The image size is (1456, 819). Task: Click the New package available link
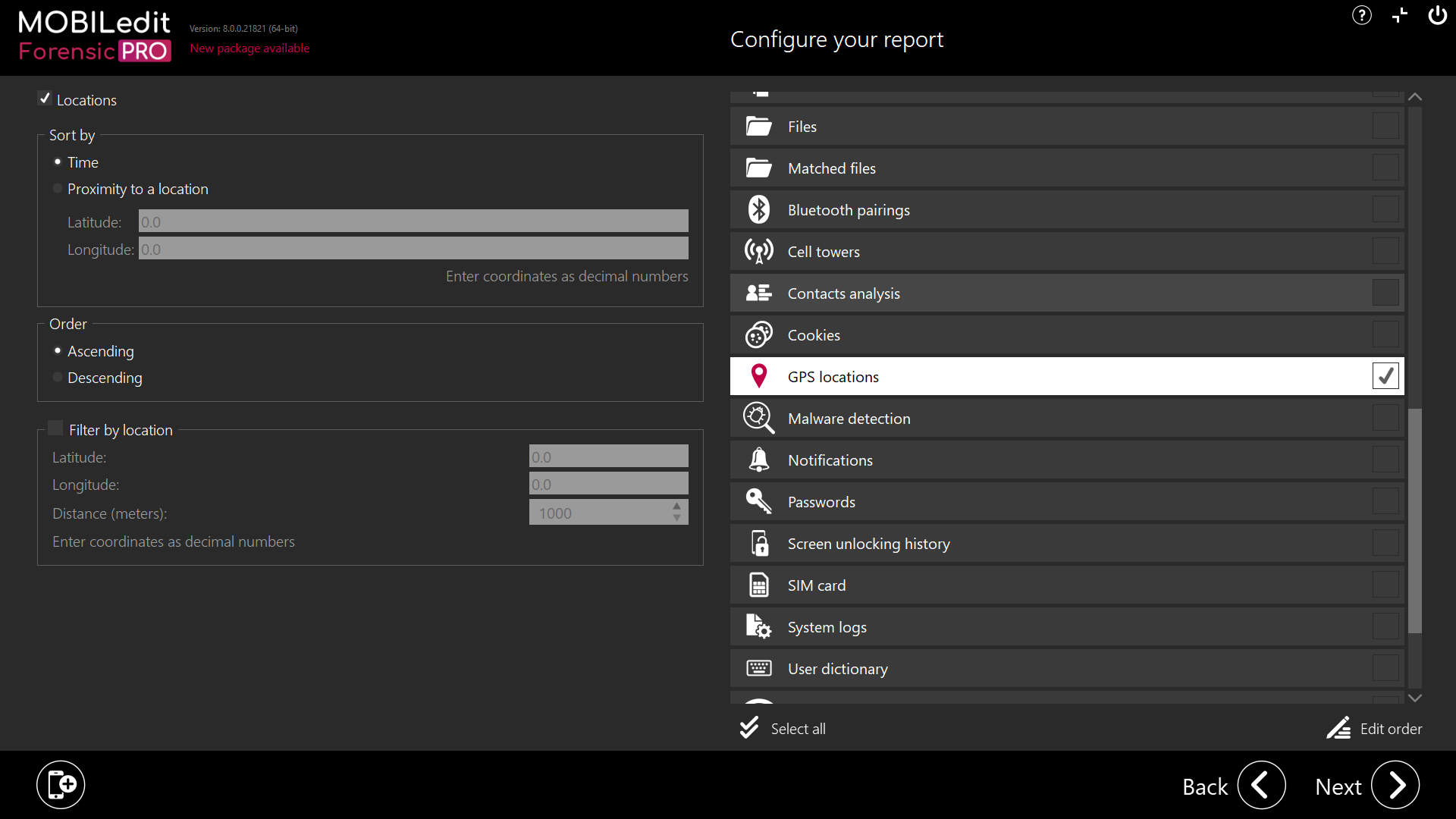click(249, 49)
